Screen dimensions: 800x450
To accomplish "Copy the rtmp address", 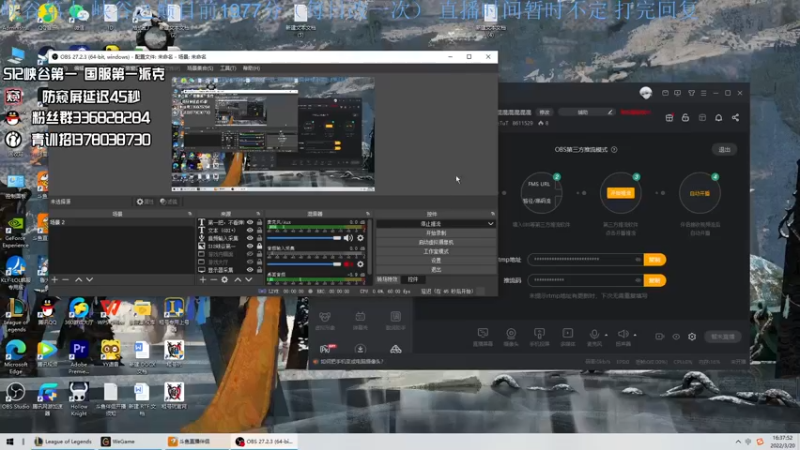I will coord(655,260).
